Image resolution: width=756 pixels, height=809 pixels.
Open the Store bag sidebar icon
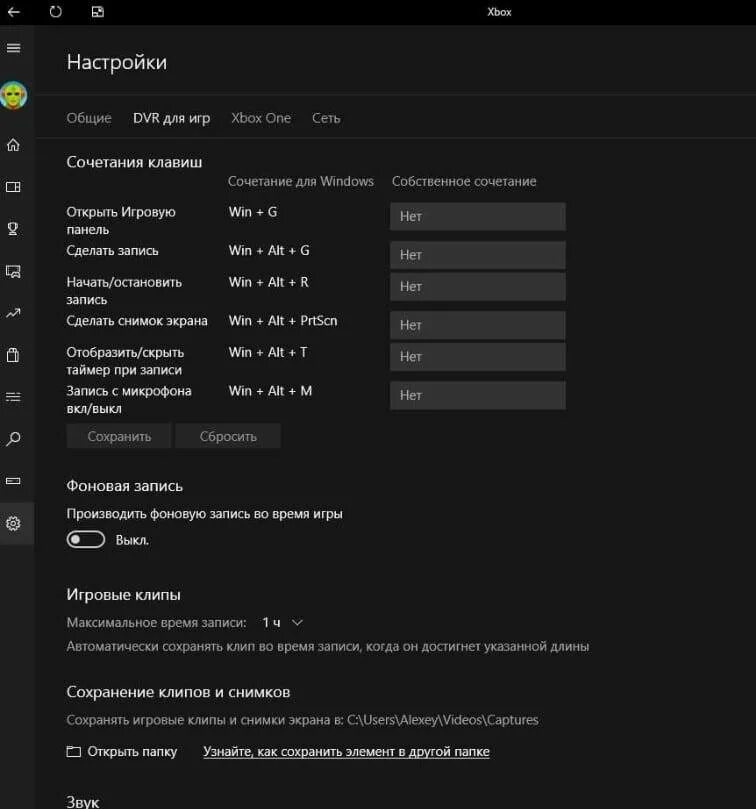click(13, 355)
